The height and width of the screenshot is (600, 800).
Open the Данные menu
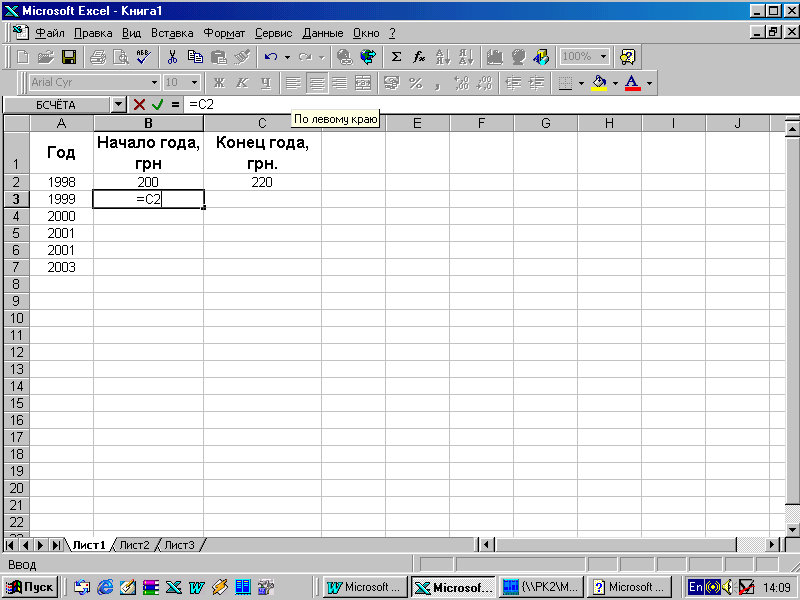[322, 33]
